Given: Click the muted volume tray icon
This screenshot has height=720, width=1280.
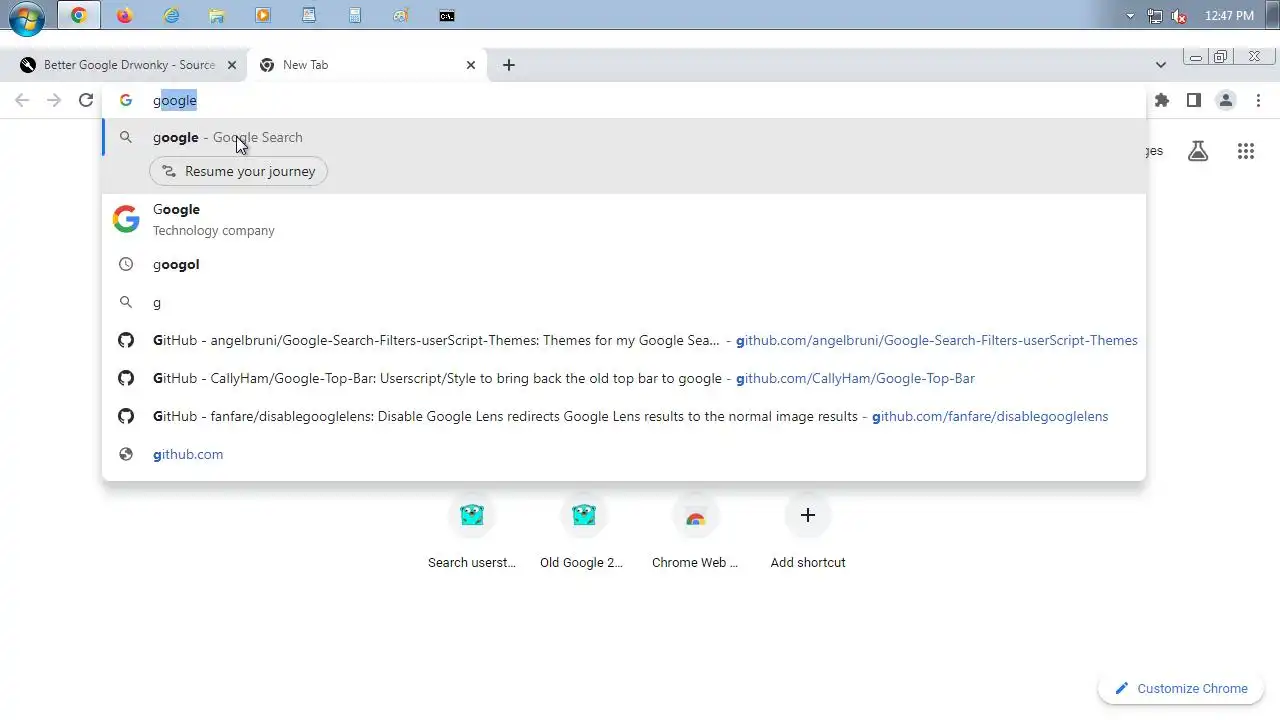Looking at the screenshot, I should tap(1179, 16).
